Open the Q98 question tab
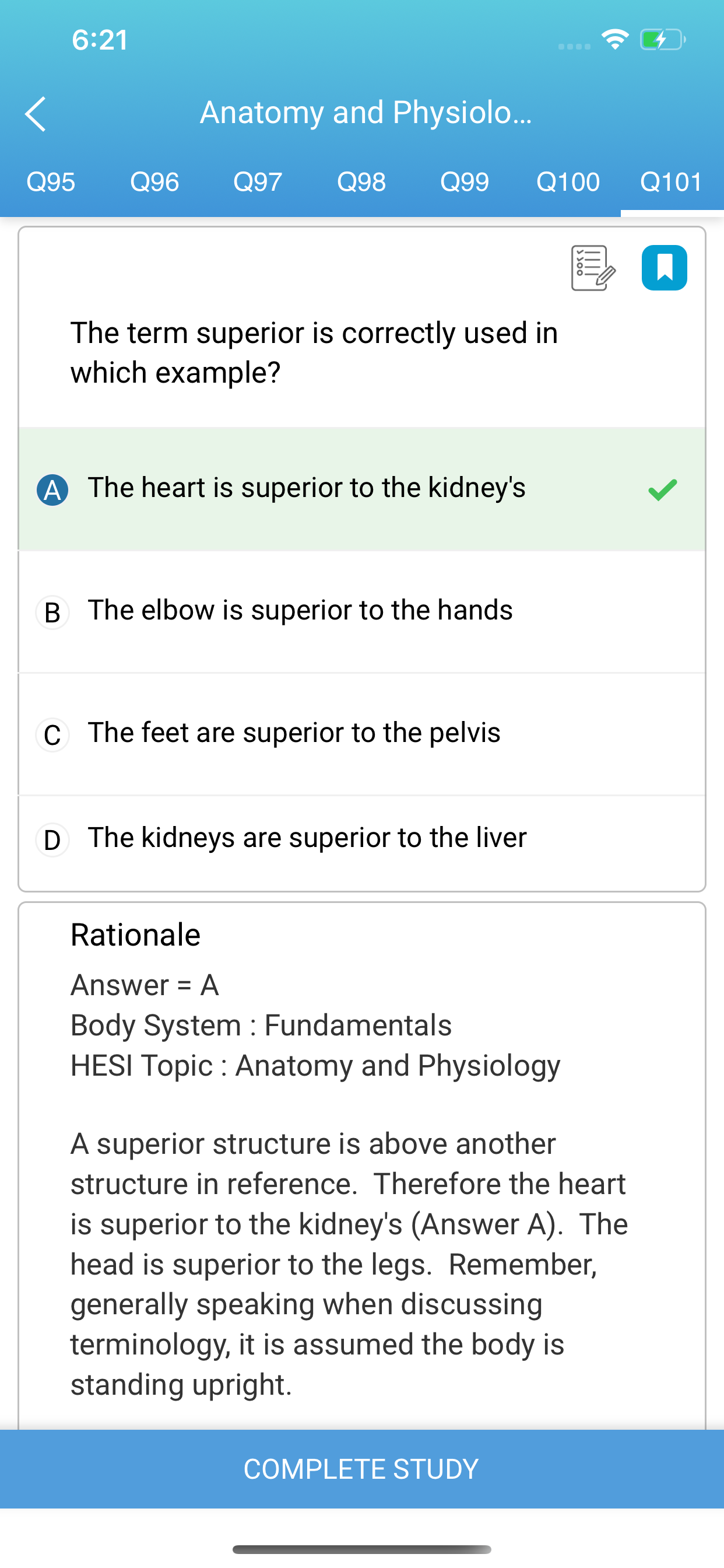Screen dimensions: 724x1568 [361, 182]
